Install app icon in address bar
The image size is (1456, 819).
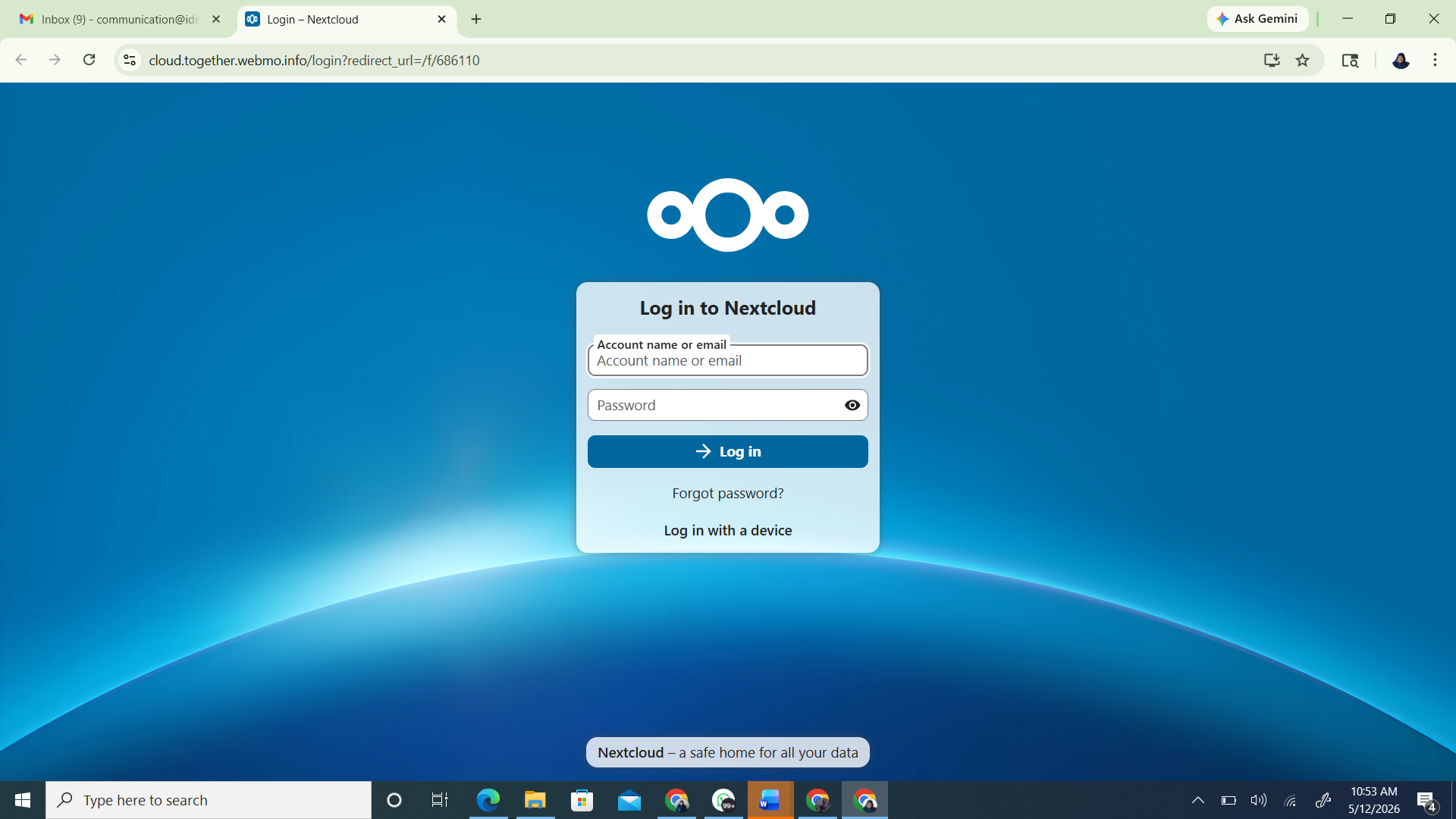(1272, 60)
